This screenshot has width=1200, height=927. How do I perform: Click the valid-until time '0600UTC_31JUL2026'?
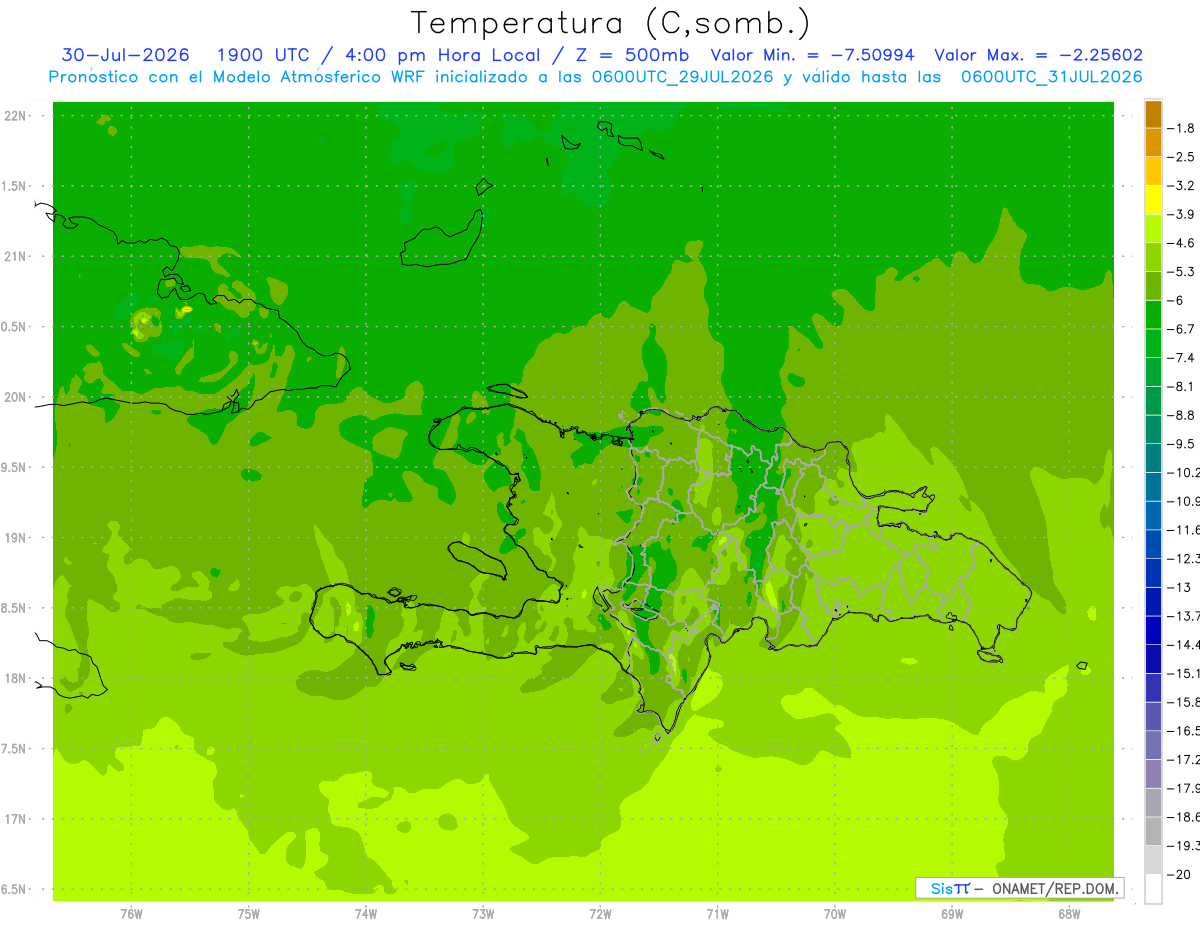point(1052,77)
